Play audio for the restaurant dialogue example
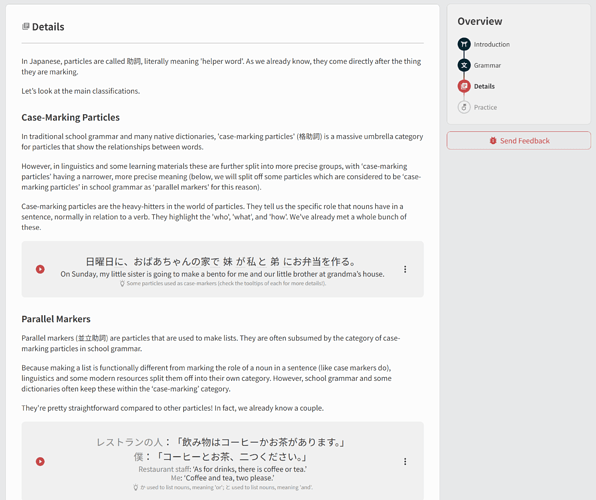Screen dimensions: 596x500 coord(40,461)
